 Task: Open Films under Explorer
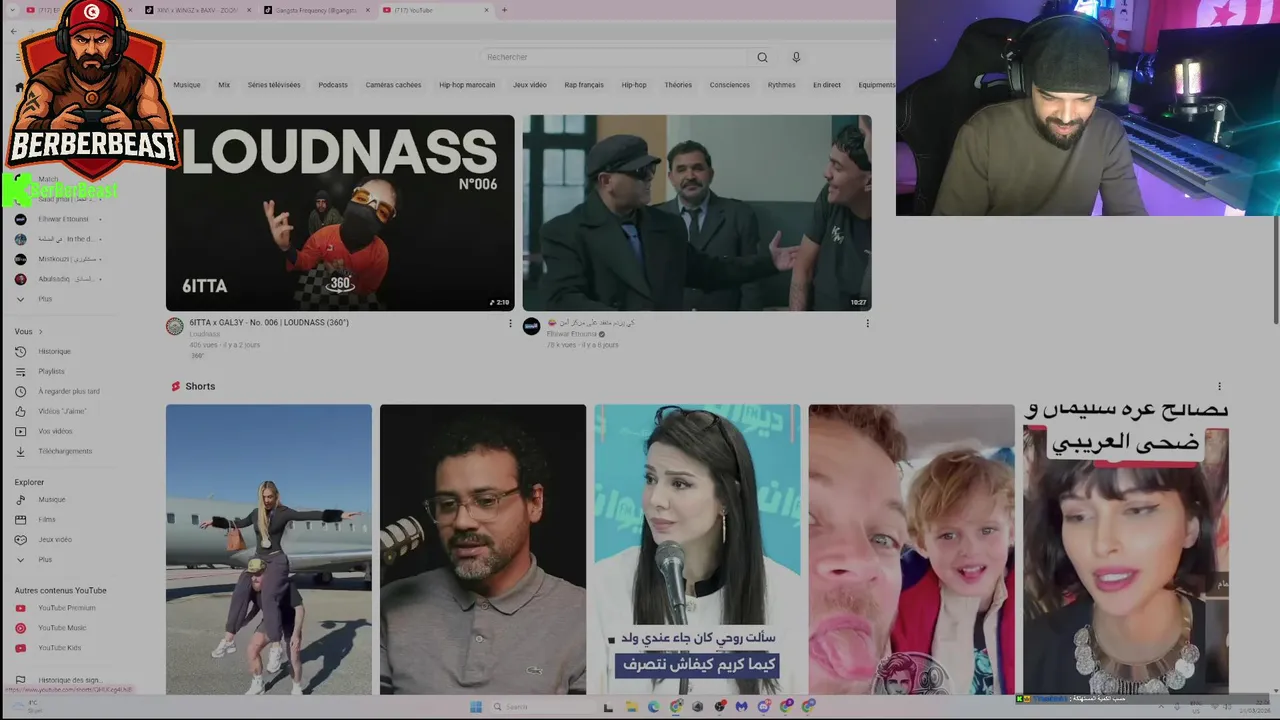pyautogui.click(x=47, y=519)
